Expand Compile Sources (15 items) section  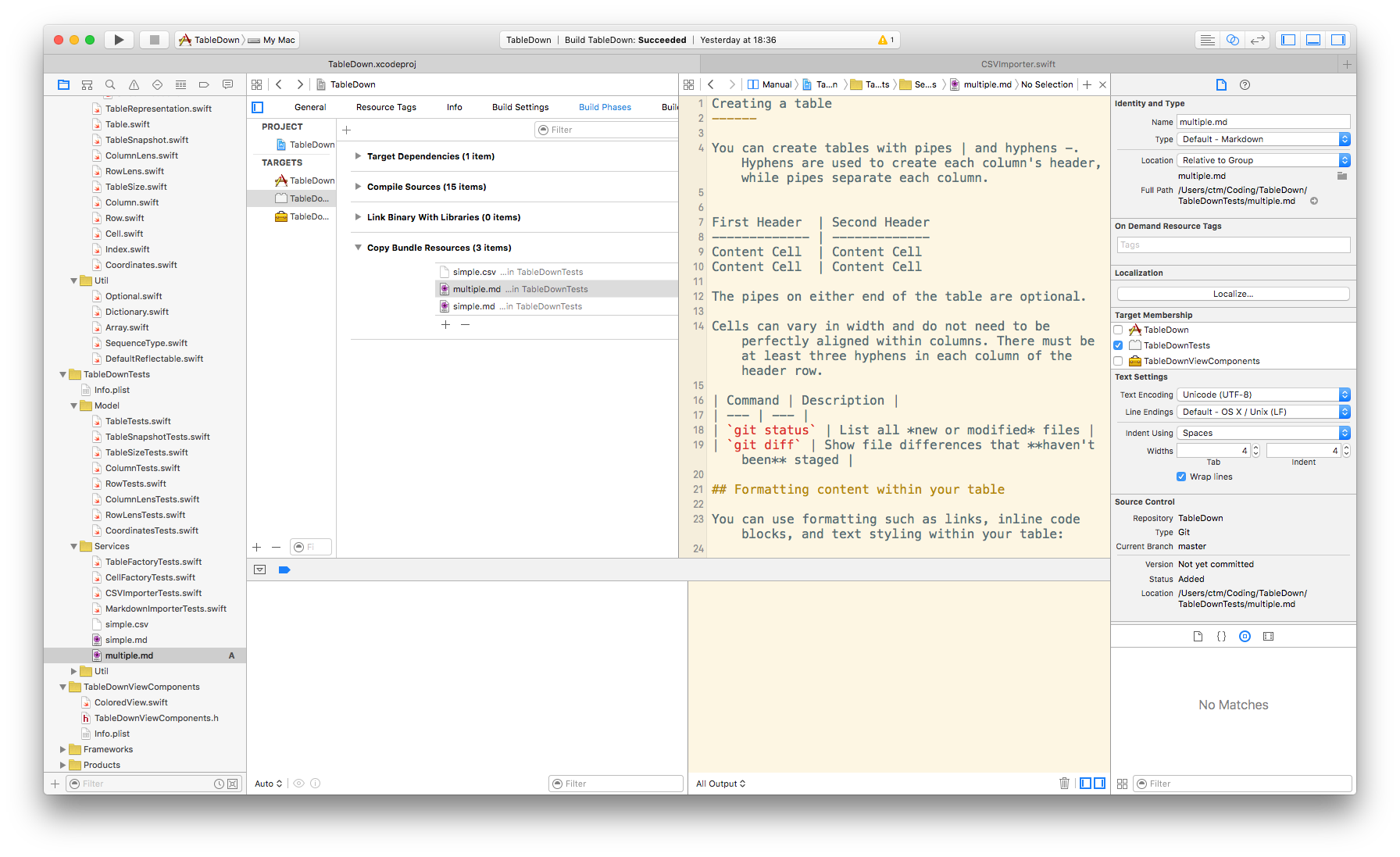coord(358,187)
